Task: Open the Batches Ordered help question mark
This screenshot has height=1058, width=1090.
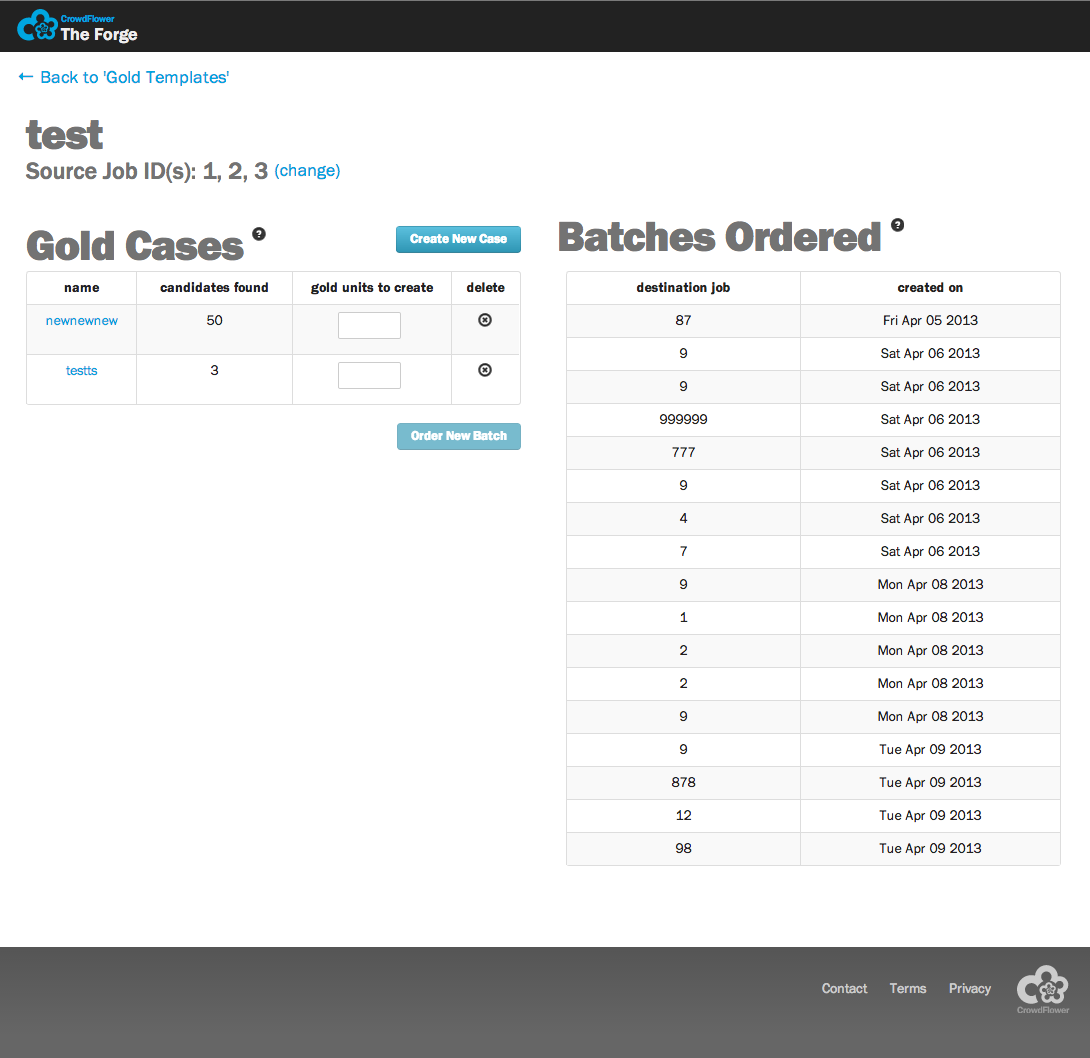Action: click(x=897, y=225)
